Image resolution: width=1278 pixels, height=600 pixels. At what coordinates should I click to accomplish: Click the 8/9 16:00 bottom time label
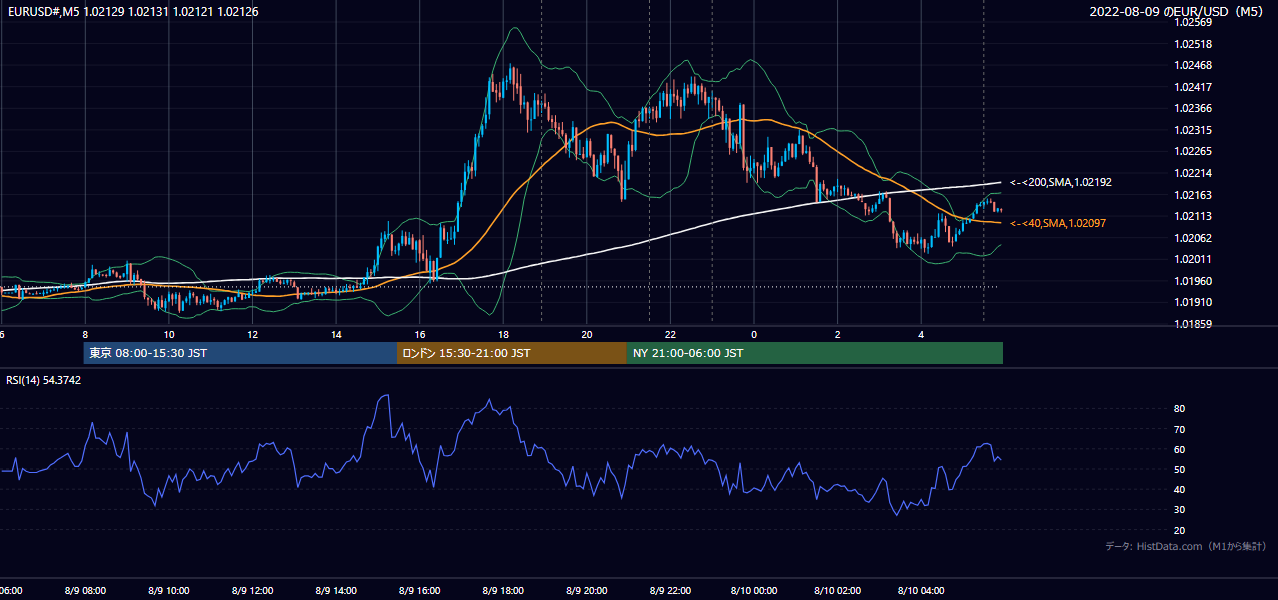(420, 591)
